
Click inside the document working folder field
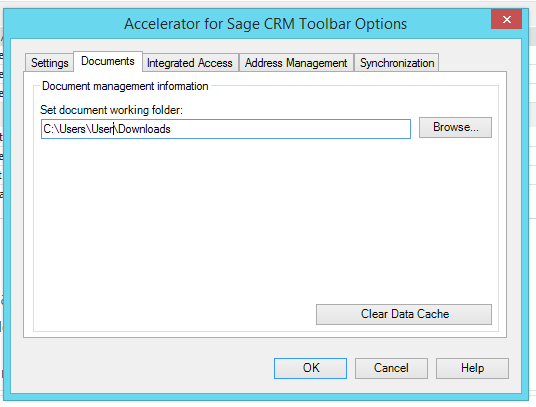pyautogui.click(x=226, y=129)
